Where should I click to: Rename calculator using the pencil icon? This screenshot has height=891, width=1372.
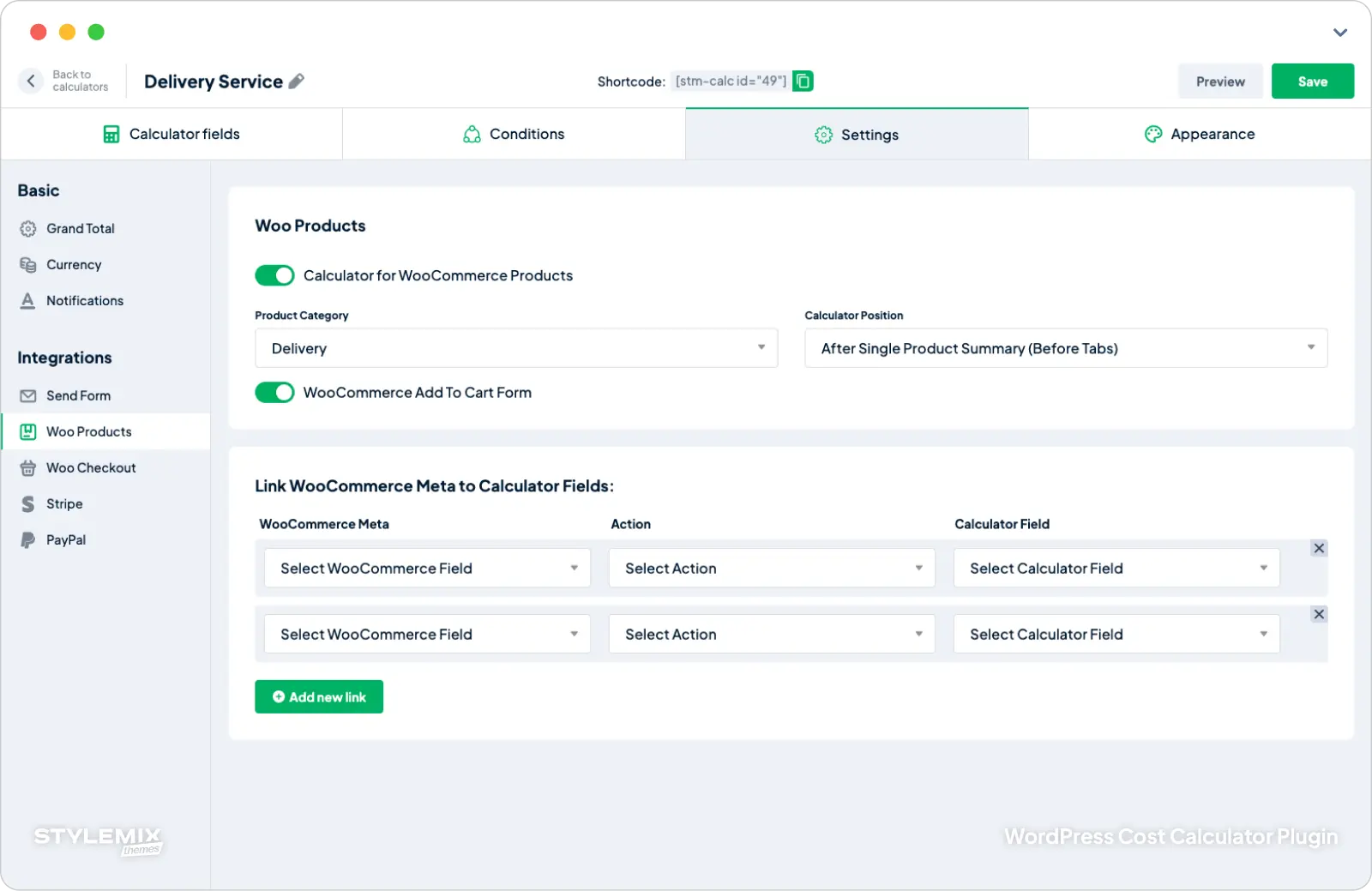tap(296, 81)
